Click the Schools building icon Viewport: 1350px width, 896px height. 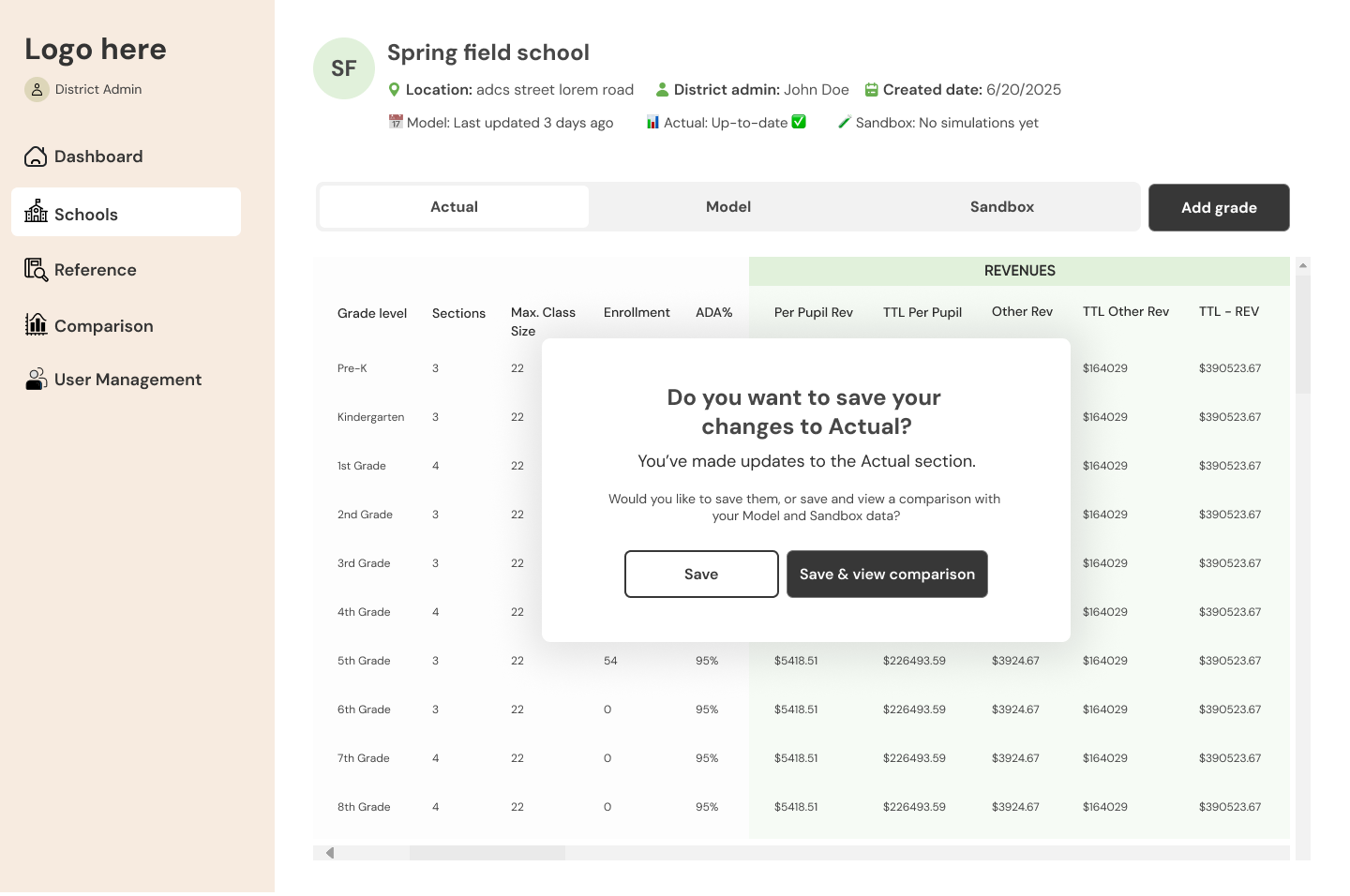coord(36,211)
